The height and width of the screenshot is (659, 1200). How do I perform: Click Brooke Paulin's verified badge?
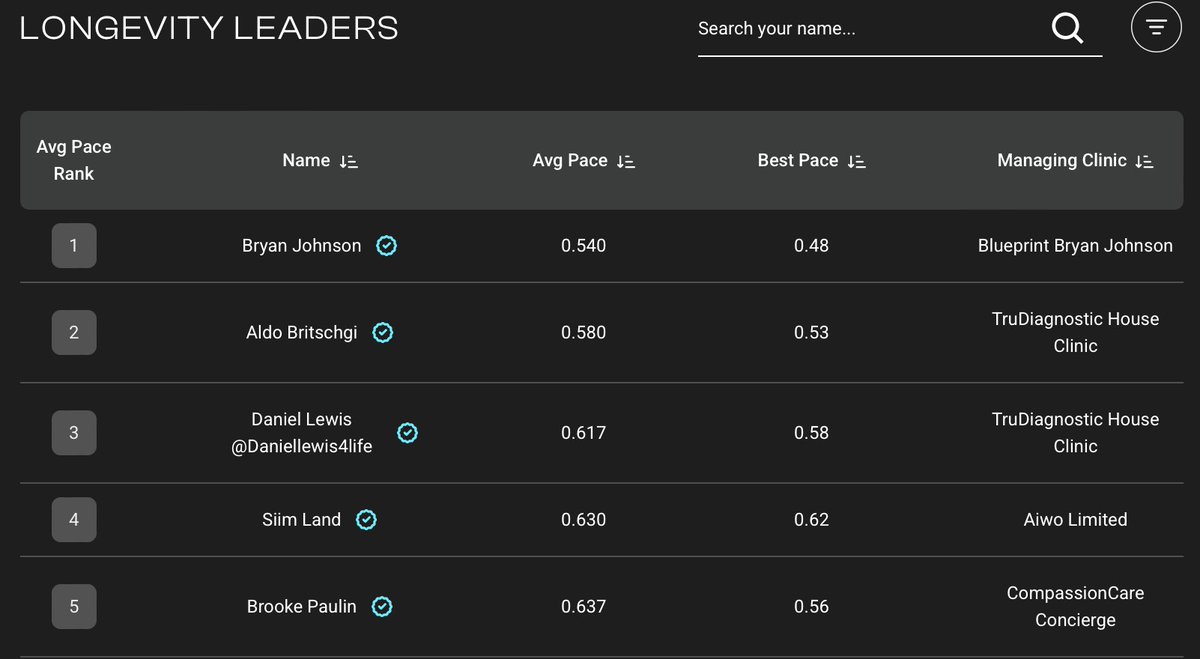[381, 606]
